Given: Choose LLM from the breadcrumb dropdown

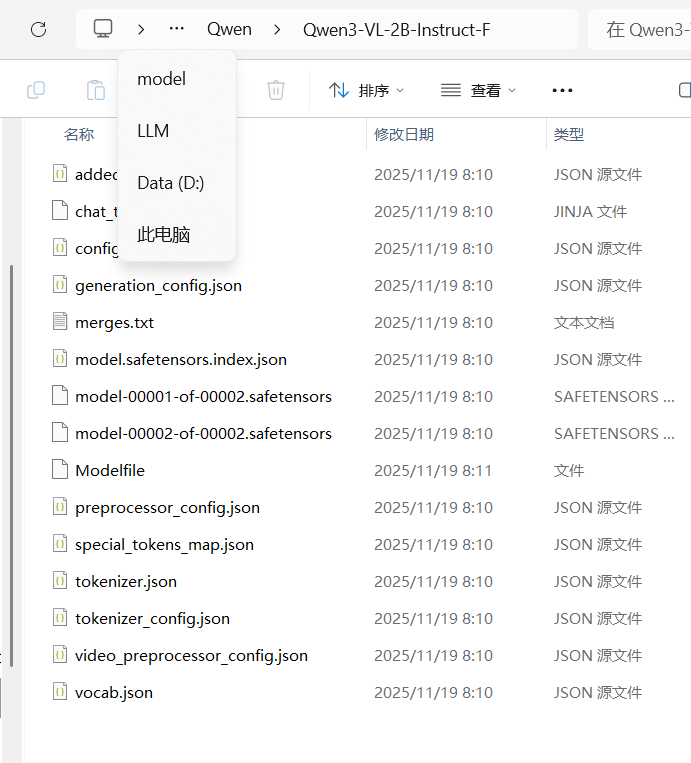Looking at the screenshot, I should coord(177,131).
